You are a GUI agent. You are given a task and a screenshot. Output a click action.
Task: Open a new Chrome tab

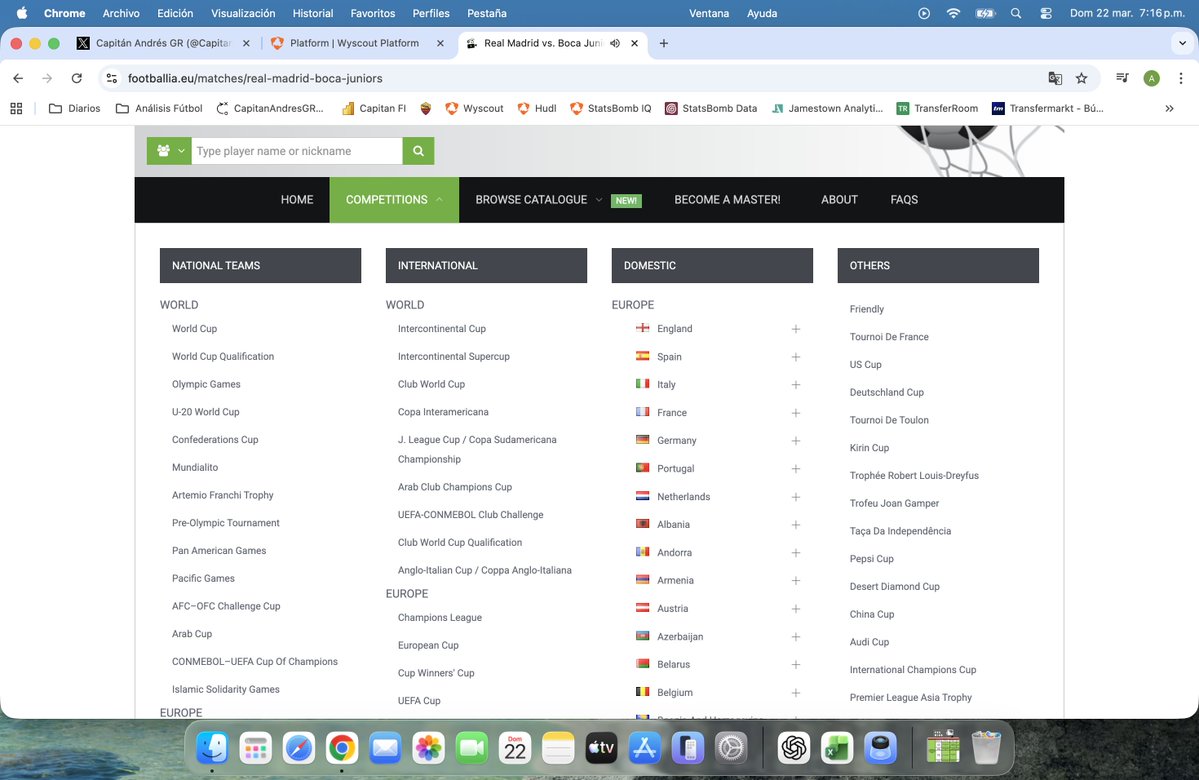click(664, 44)
